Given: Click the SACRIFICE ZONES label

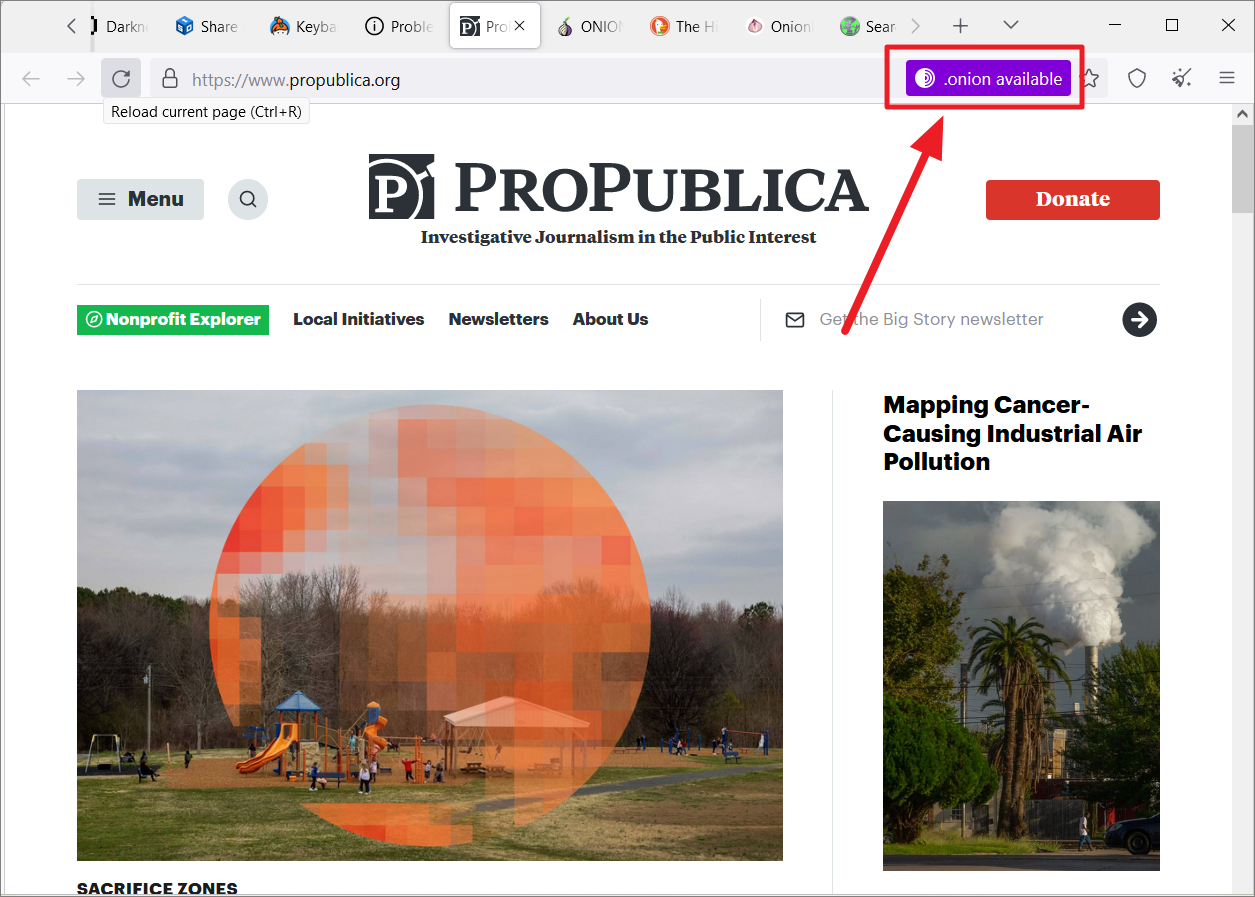Looking at the screenshot, I should pos(158,888).
